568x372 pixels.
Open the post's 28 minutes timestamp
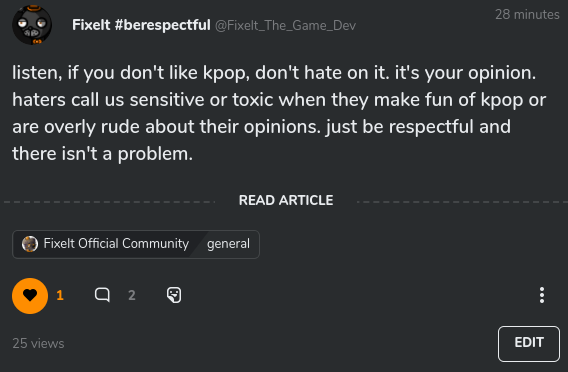click(x=527, y=14)
